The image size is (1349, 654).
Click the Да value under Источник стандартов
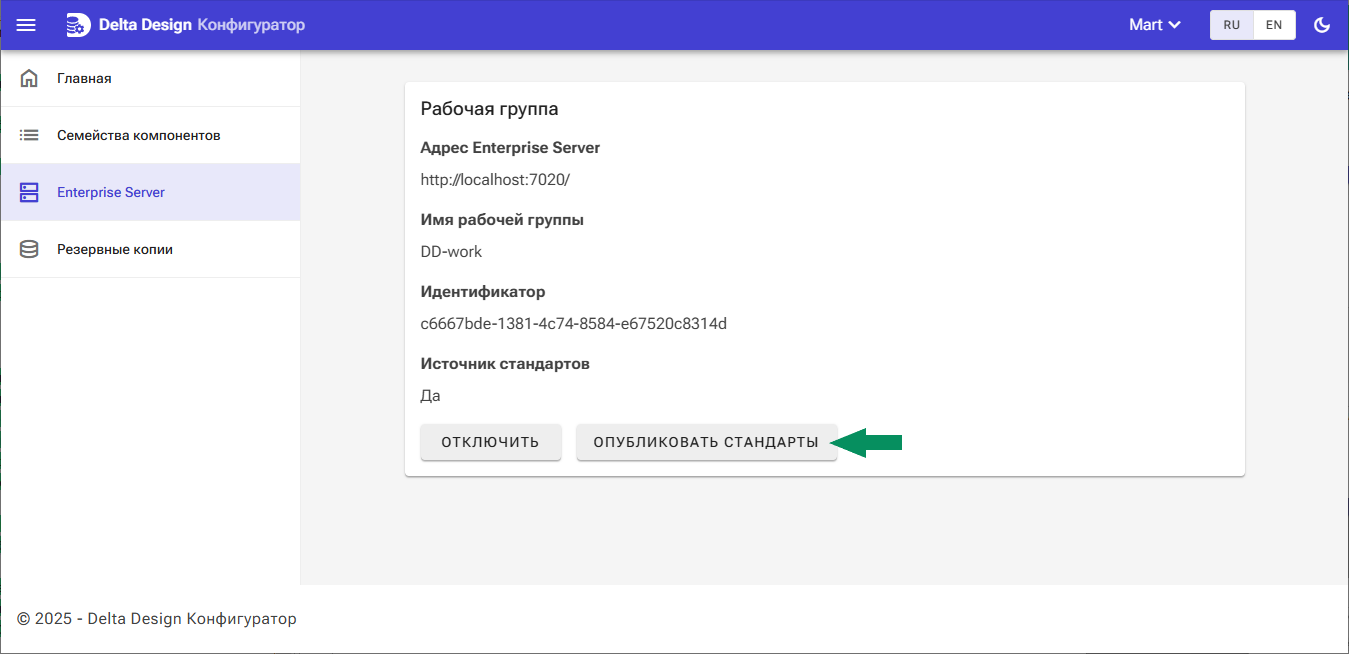pos(430,396)
